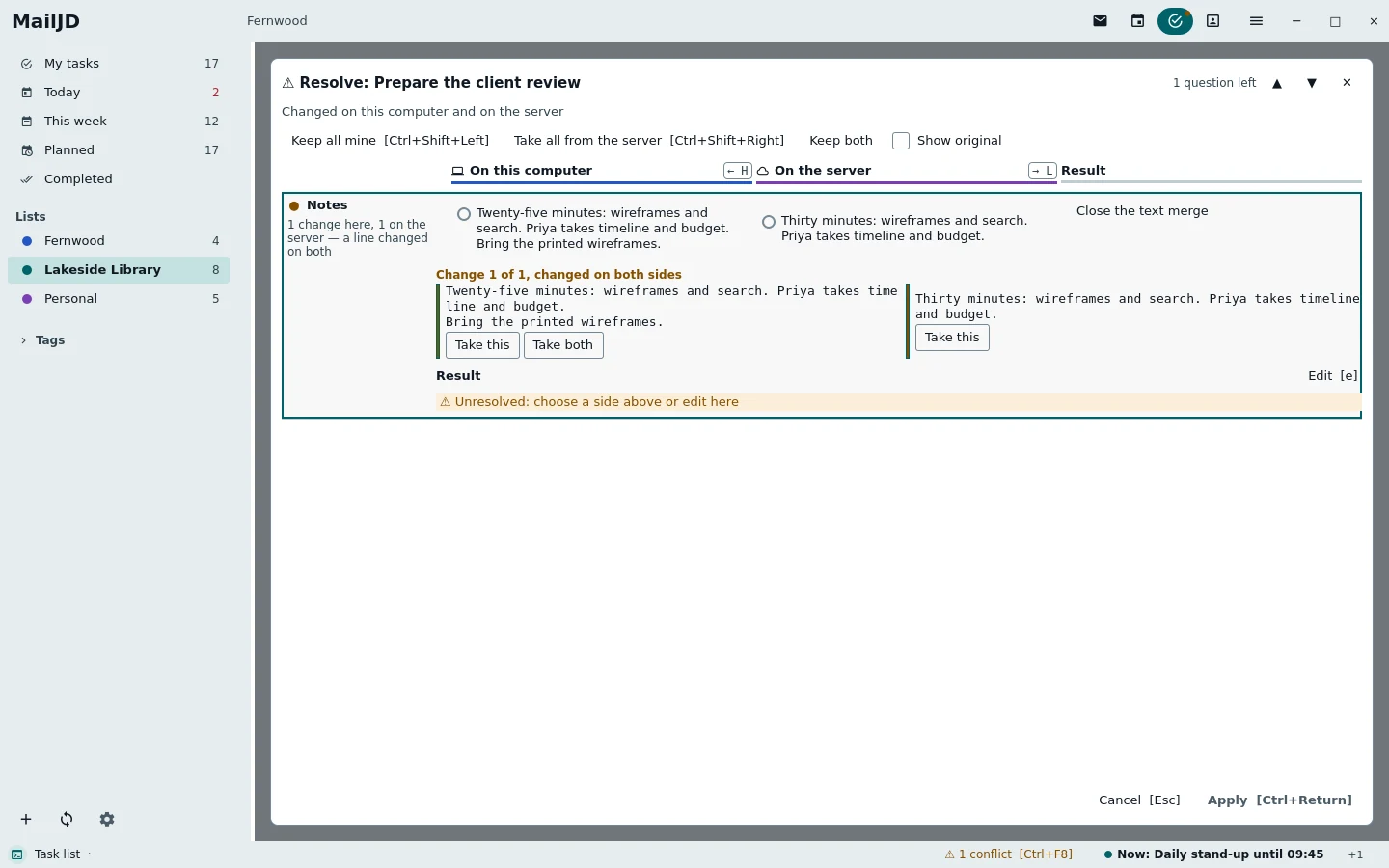Viewport: 1389px width, 868px height.
Task: Select the Result column header
Action: (1084, 171)
